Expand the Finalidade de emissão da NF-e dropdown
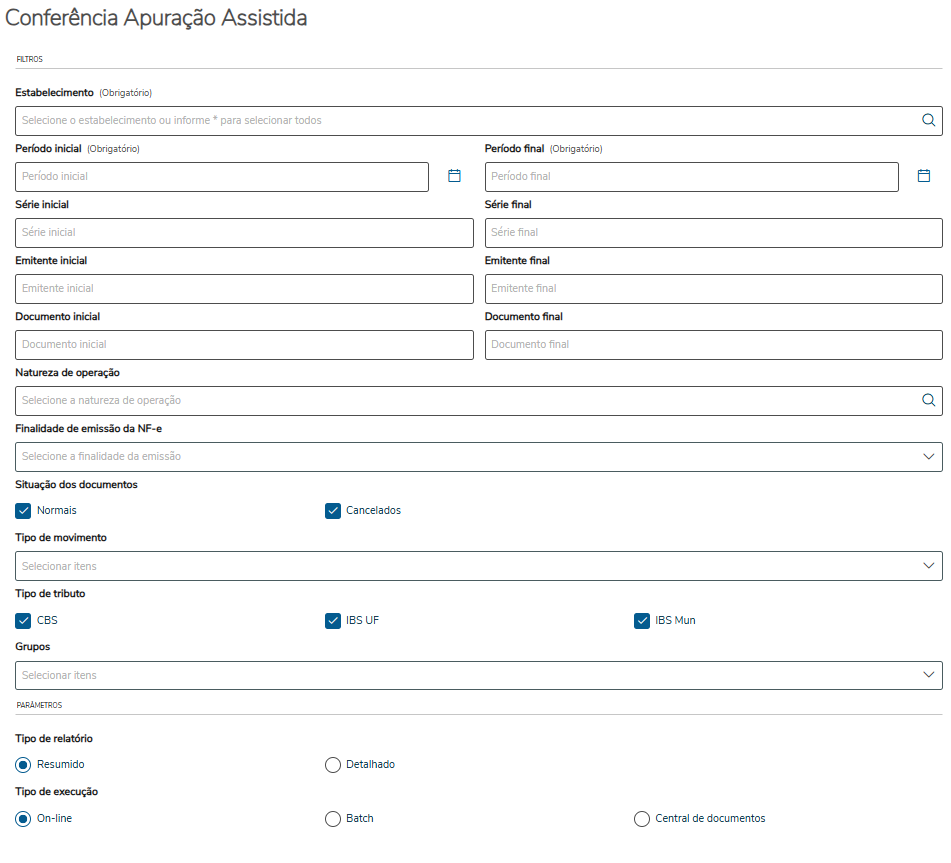 tap(928, 456)
